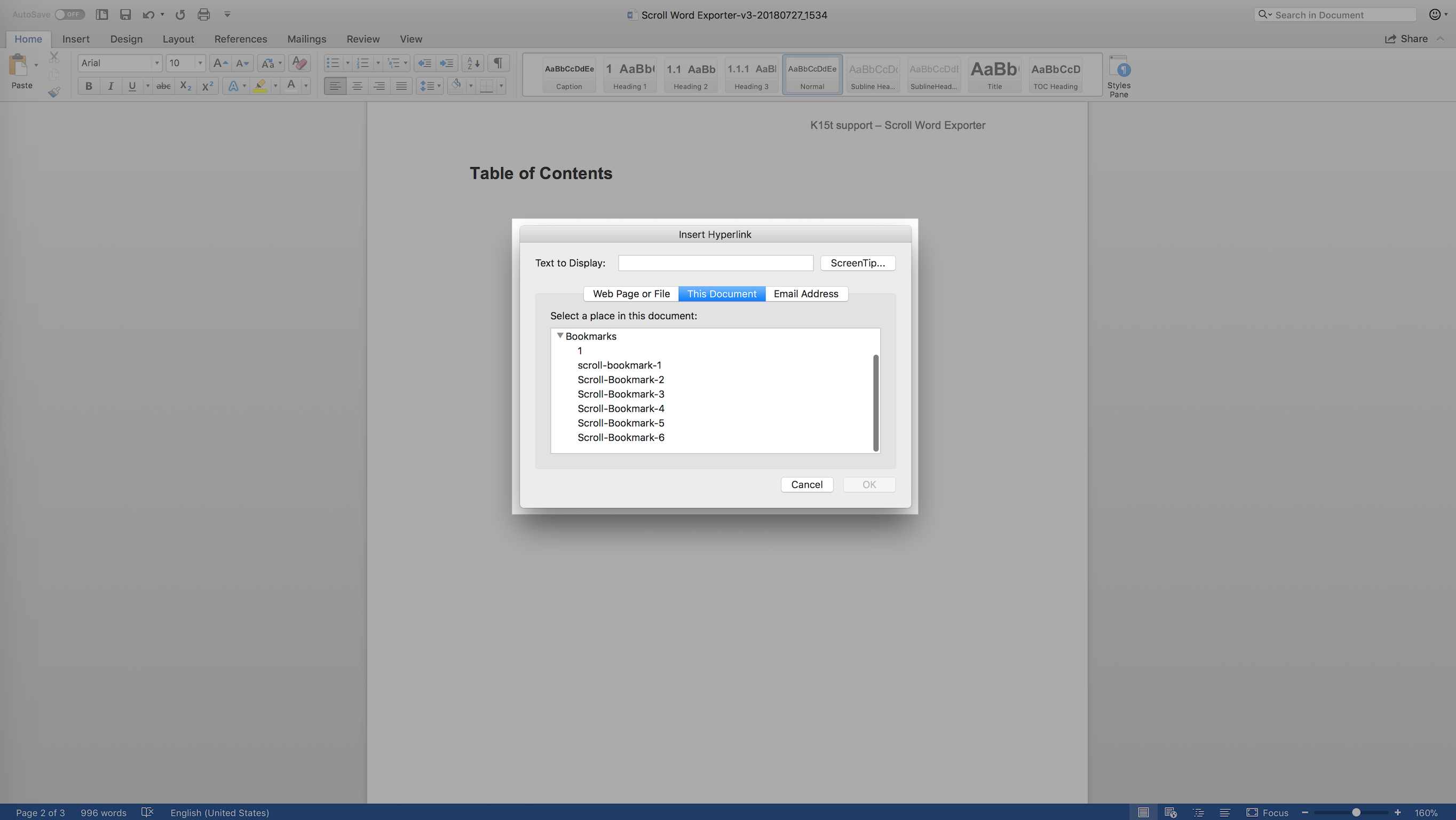This screenshot has height=820, width=1456.
Task: Click the Save icon in title bar
Action: pyautogui.click(x=125, y=15)
